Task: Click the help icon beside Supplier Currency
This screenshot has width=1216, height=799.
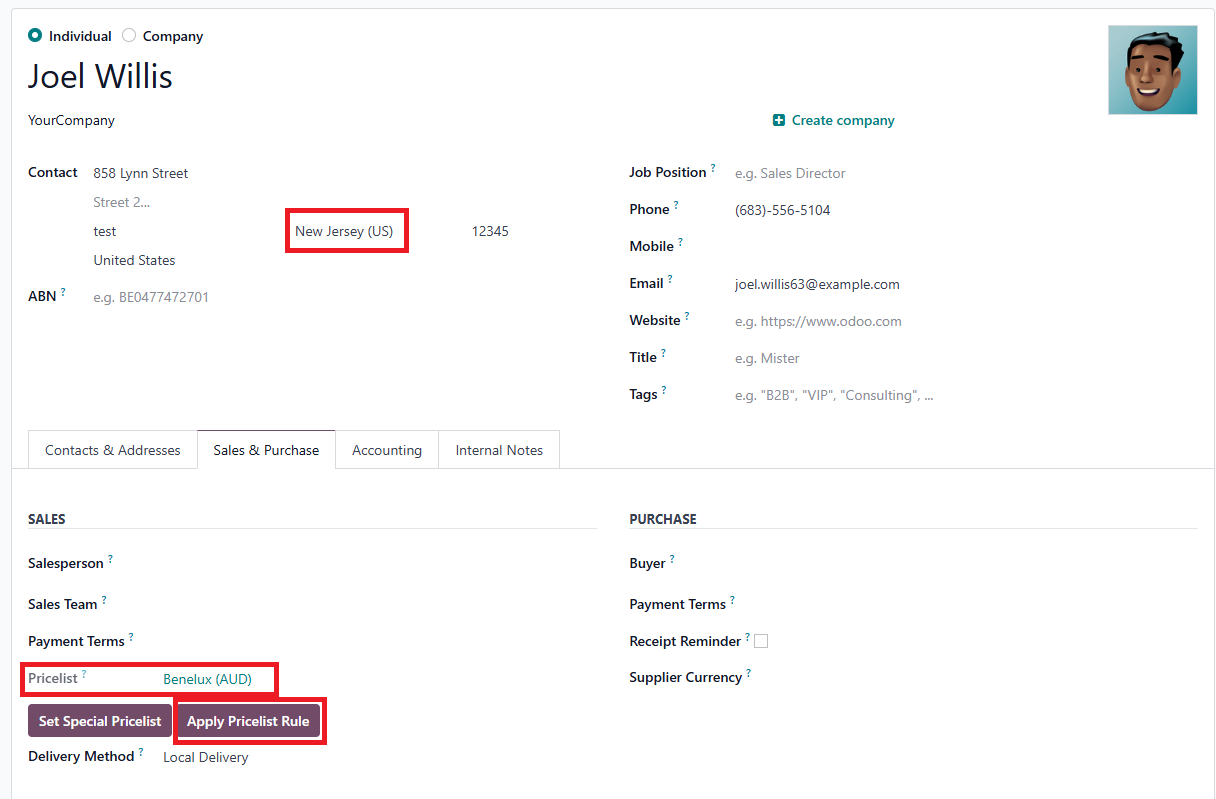Action: tap(748, 673)
